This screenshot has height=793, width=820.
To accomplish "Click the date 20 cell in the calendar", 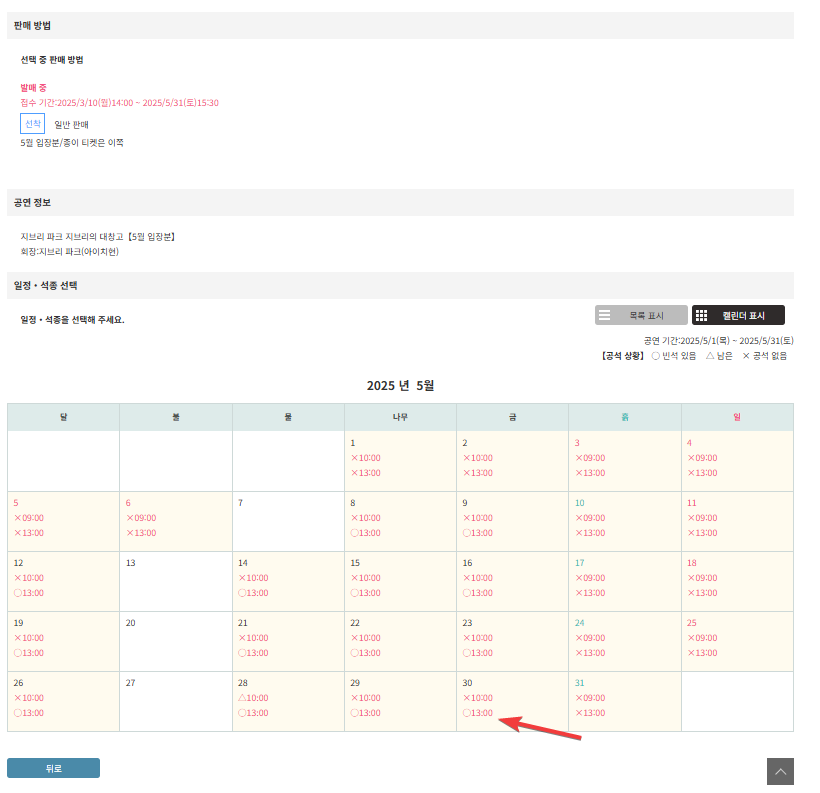I will (176, 641).
